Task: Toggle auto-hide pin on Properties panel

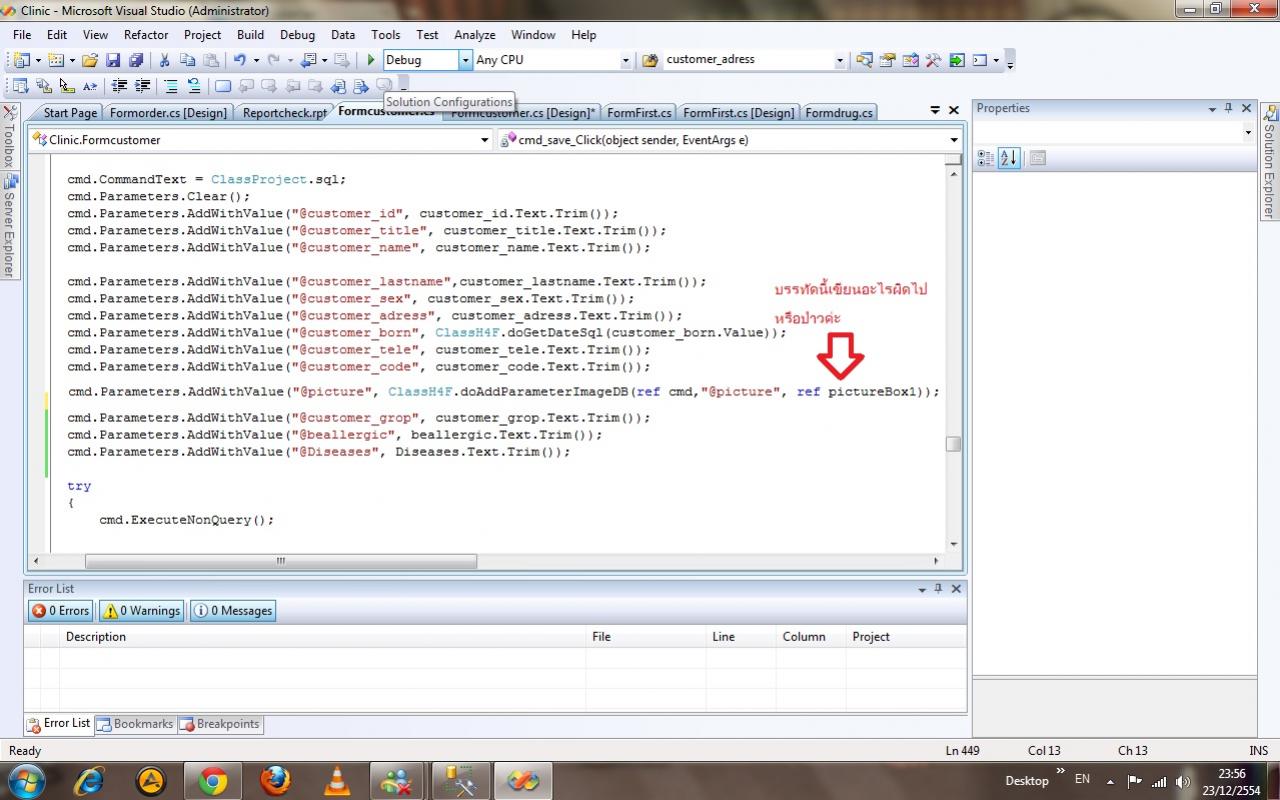Action: click(1229, 108)
